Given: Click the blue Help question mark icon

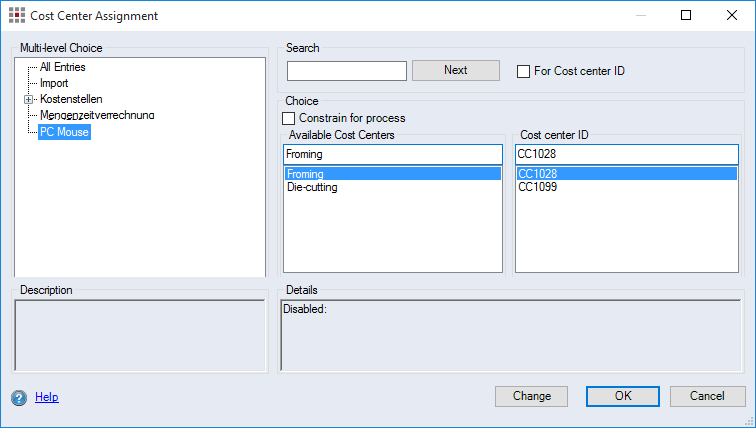Looking at the screenshot, I should tap(19, 397).
